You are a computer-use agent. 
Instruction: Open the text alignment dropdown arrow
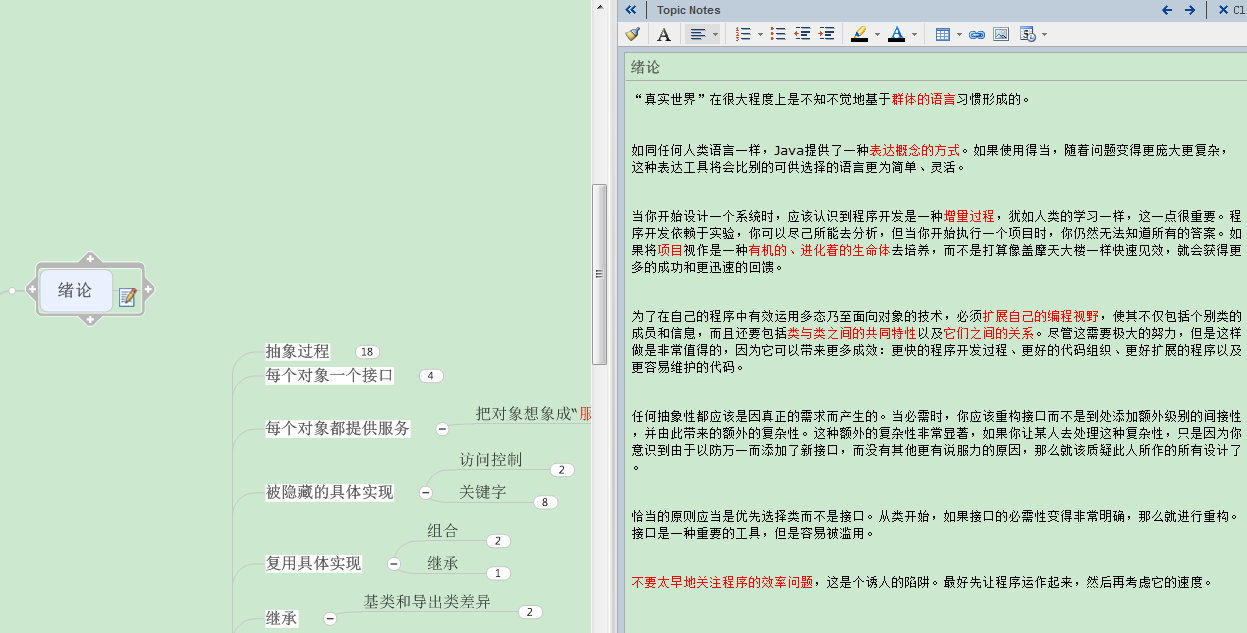(714, 34)
